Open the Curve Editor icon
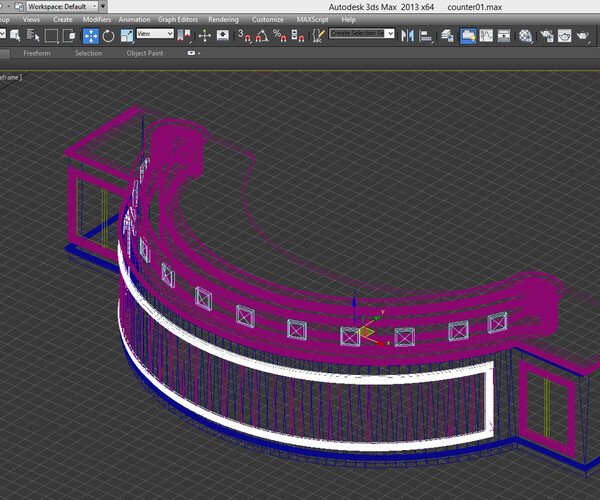Viewport: 600px width, 500px height. click(488, 35)
